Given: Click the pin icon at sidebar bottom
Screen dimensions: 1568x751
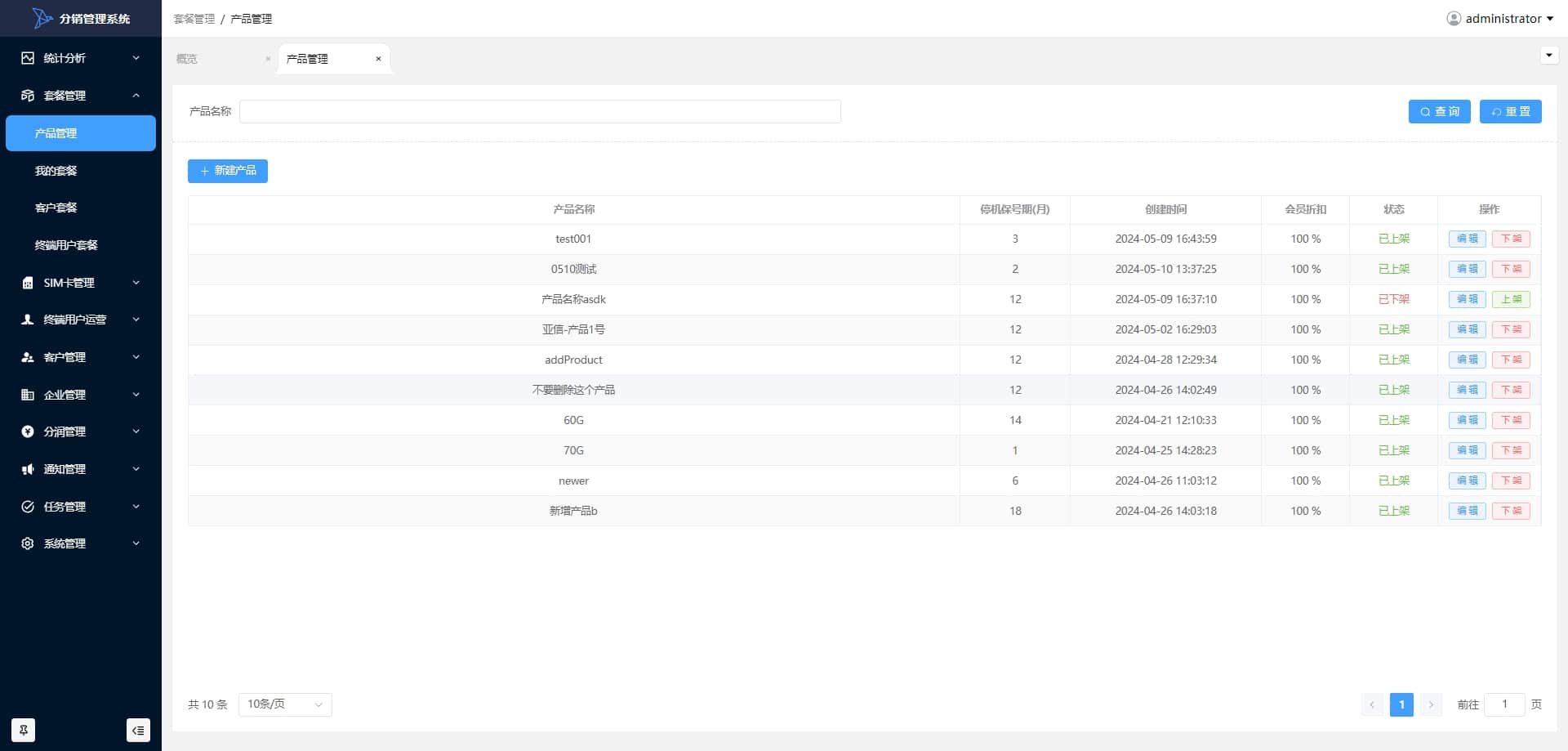Looking at the screenshot, I should pyautogui.click(x=23, y=730).
